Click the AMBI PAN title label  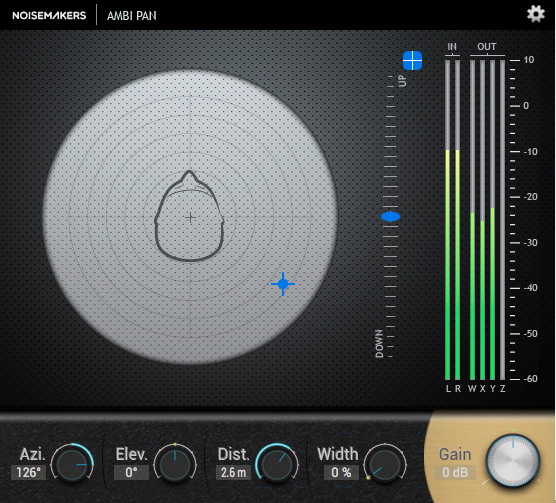[x=132, y=16]
